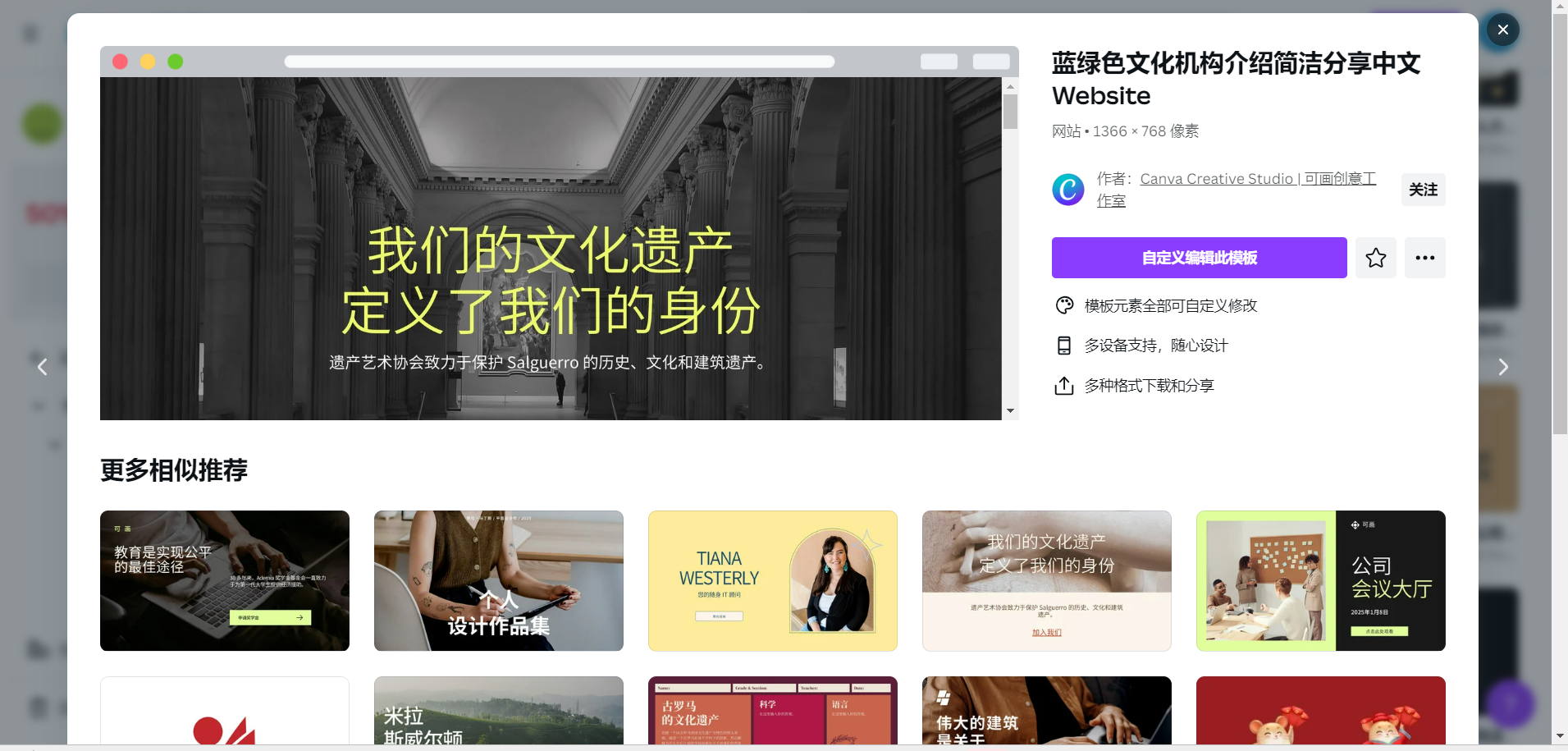Image resolution: width=1568 pixels, height=751 pixels.
Task: Click the preview scrollbar up arrow
Action: [x=1010, y=86]
